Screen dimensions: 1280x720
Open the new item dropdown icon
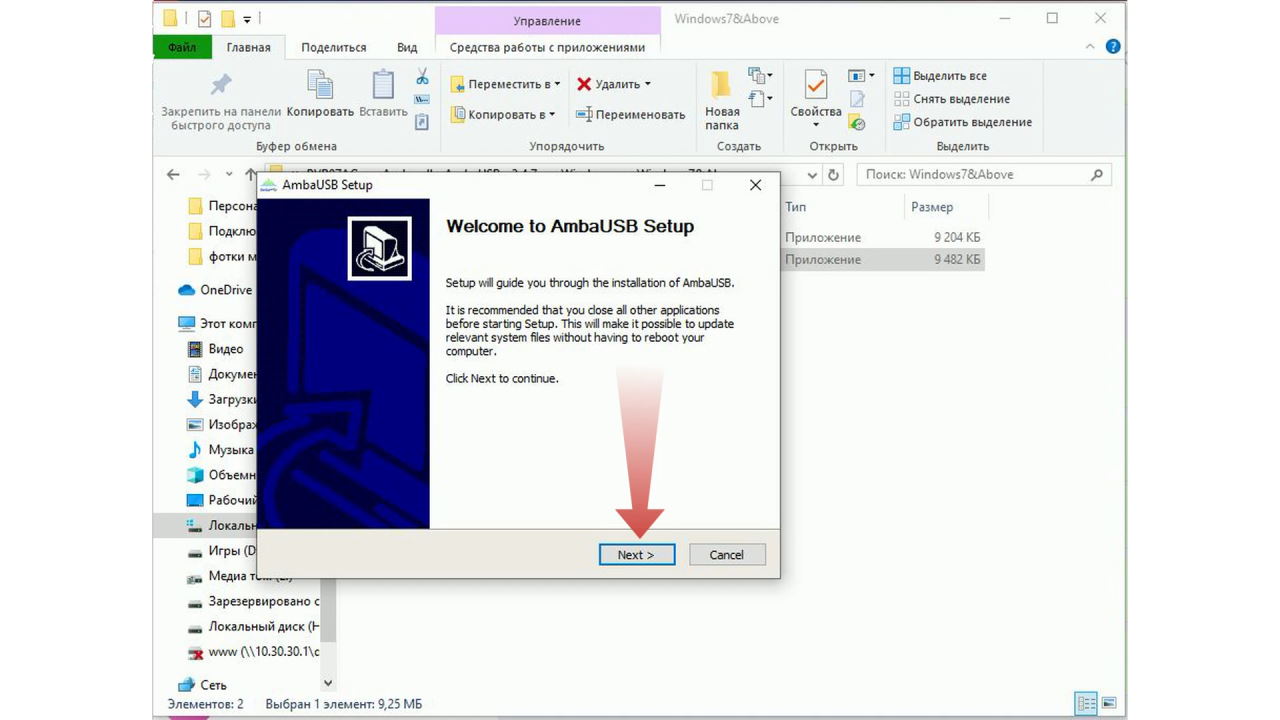pyautogui.click(x=761, y=76)
